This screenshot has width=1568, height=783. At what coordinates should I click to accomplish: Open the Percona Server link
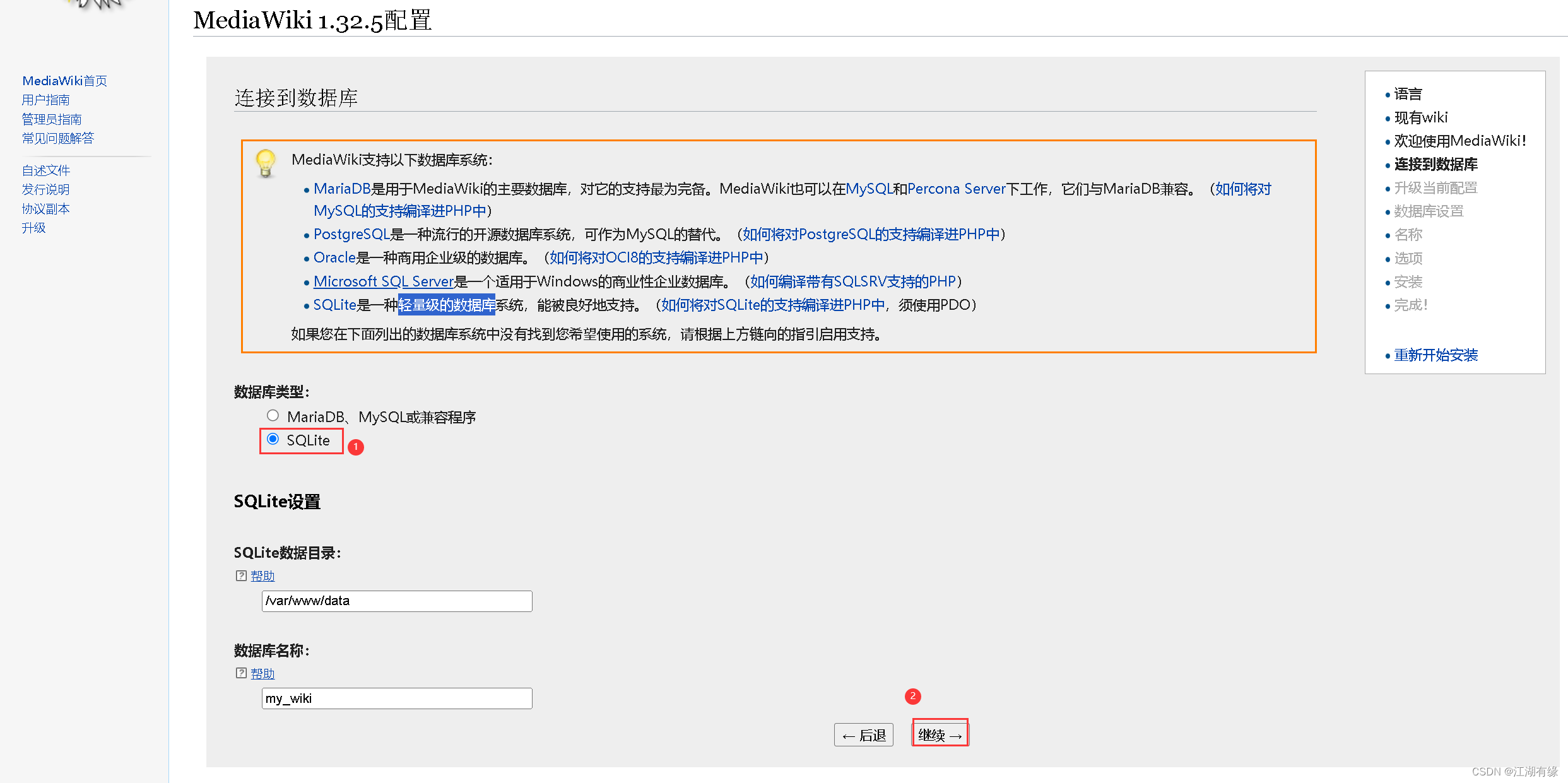(956, 189)
